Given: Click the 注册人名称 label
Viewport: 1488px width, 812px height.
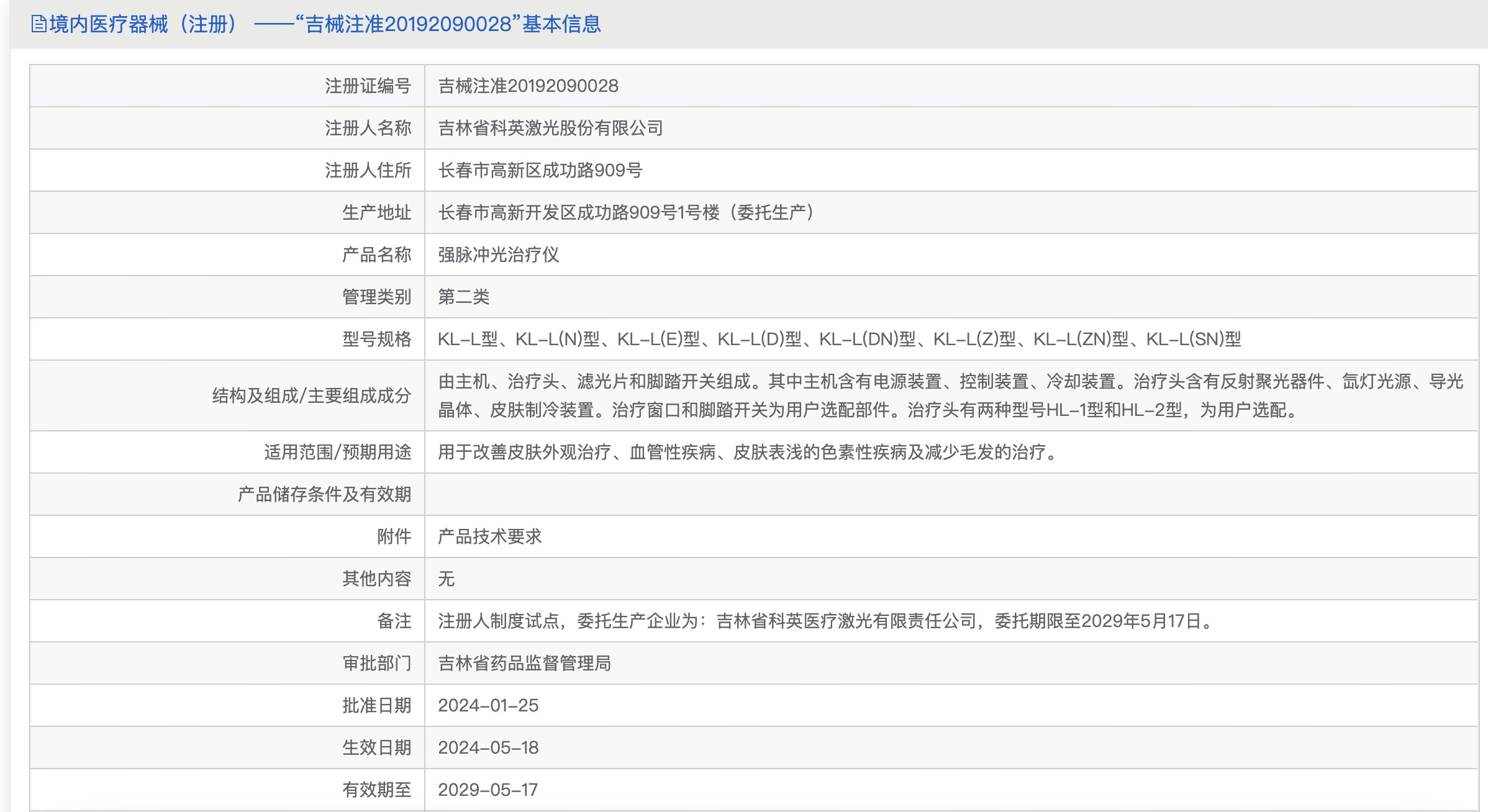Looking at the screenshot, I should (368, 128).
